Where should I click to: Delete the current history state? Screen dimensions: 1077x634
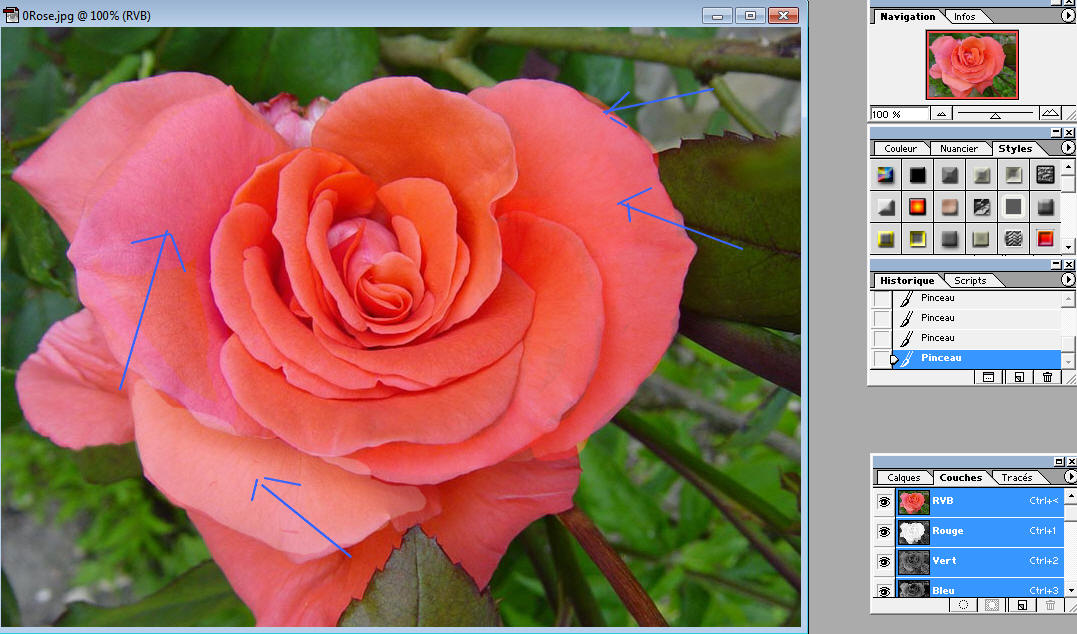1047,377
